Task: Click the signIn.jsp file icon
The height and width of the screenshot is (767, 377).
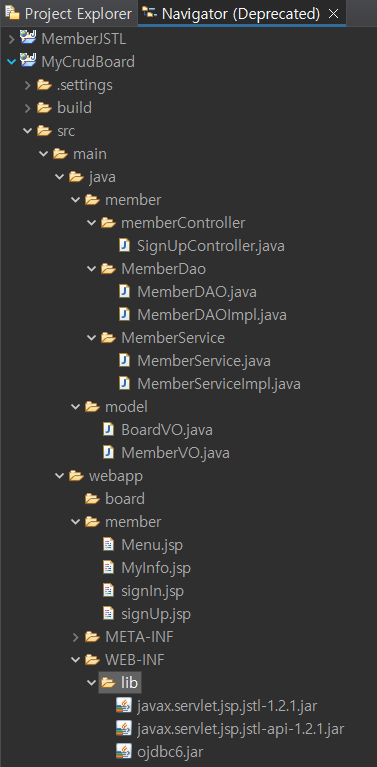Action: pyautogui.click(x=109, y=590)
